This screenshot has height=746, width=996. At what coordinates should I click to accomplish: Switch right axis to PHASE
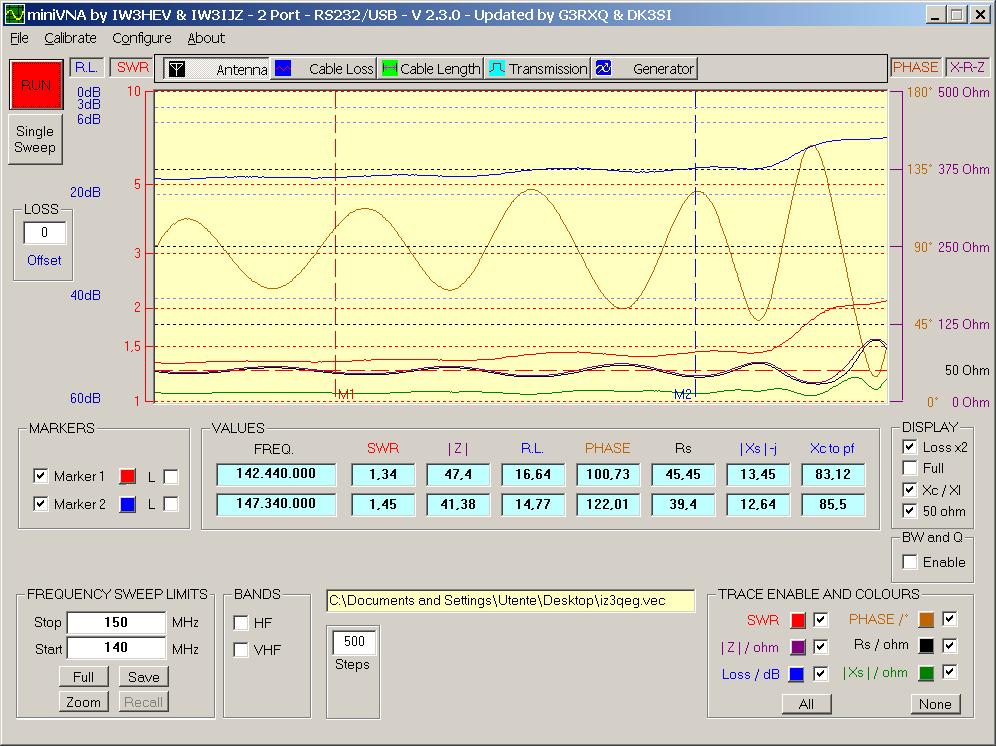tap(915, 67)
